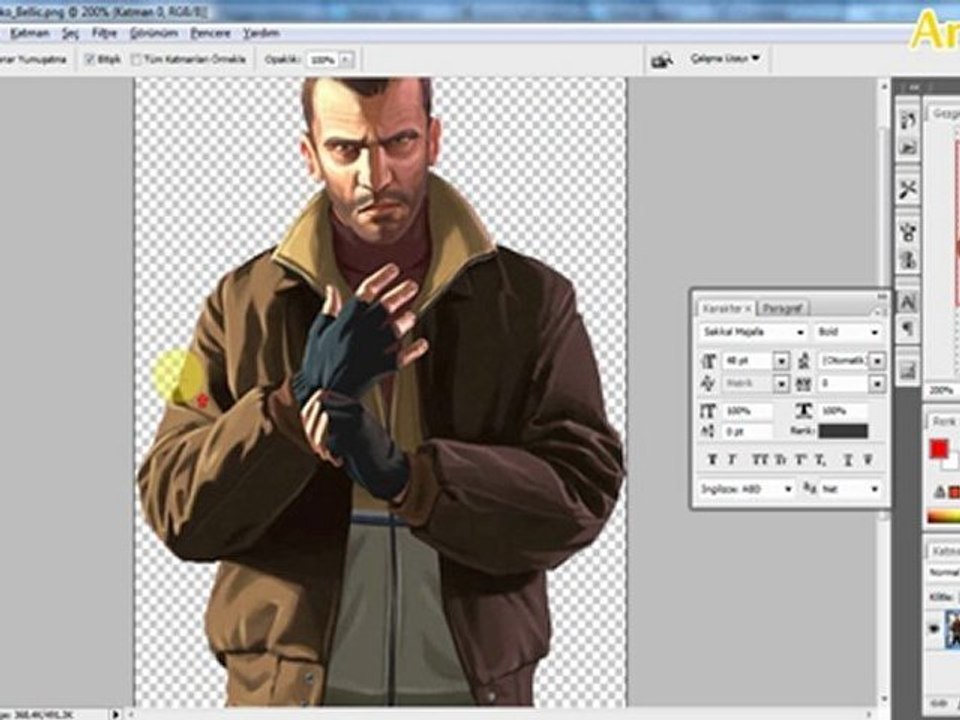Open the Bold font style dropdown

point(848,332)
